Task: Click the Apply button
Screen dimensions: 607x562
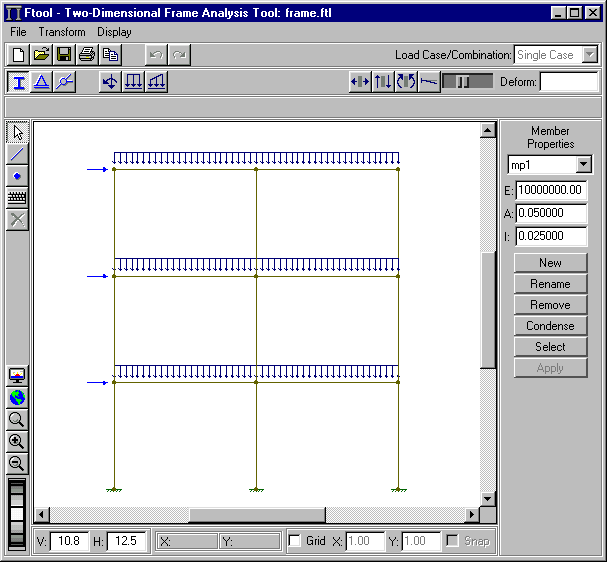Action: [550, 368]
